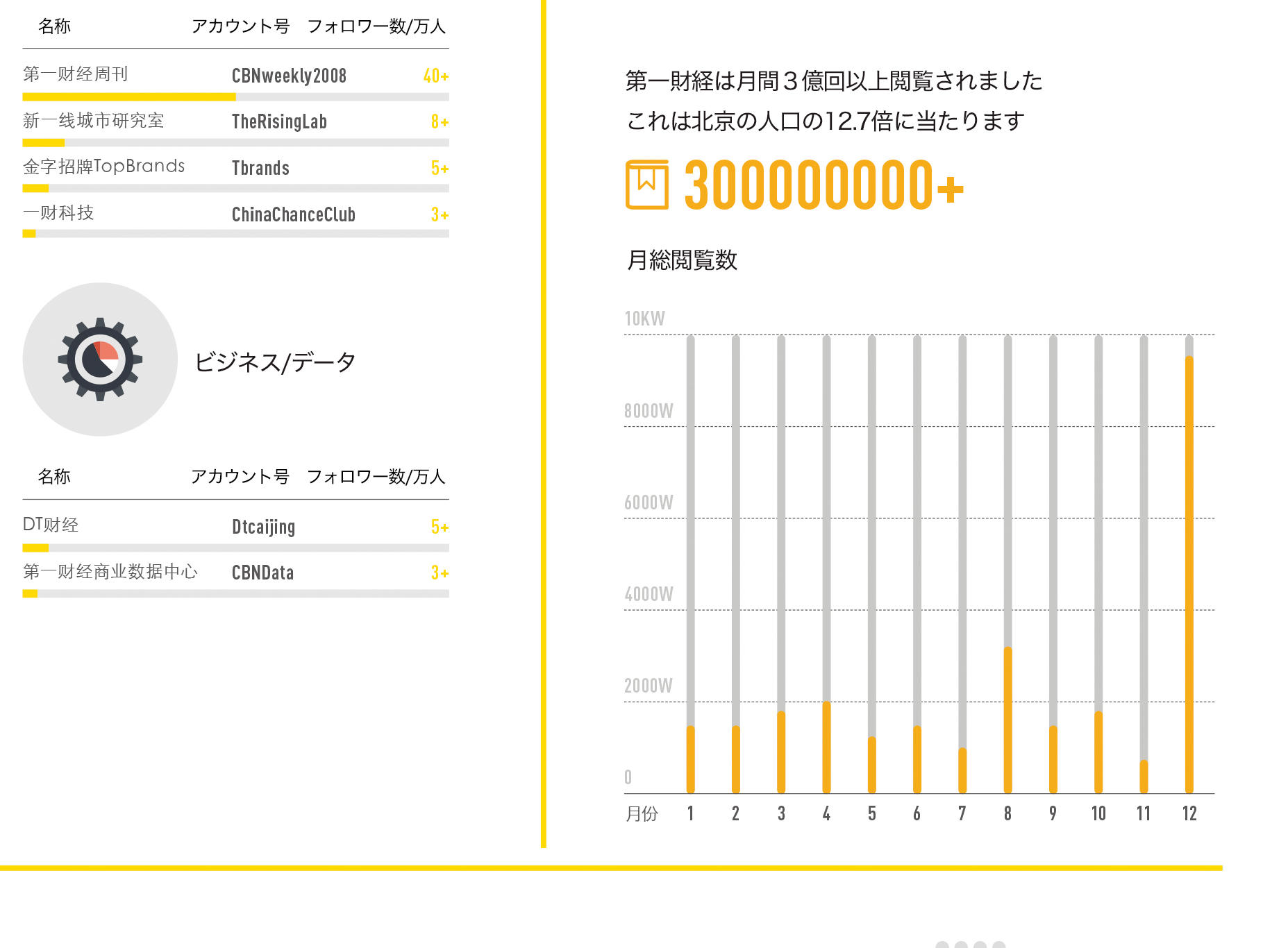Click the DT财经 follower progress bar
Screen dimensions: 1288x948
[x=235, y=548]
